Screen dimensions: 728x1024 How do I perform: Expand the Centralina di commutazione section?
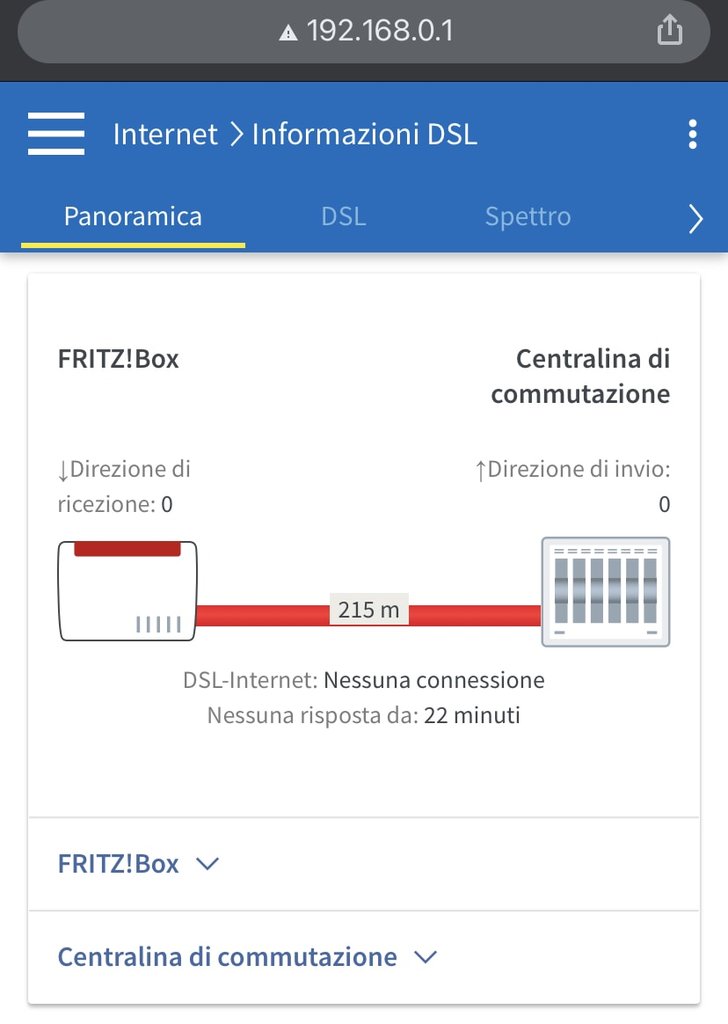(x=364, y=957)
